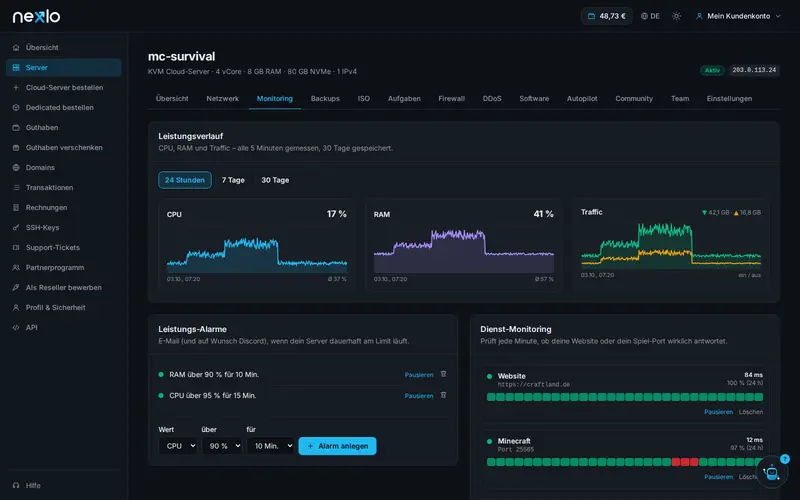Image resolution: width=800 pixels, height=500 pixels.
Task: Open the Übersicht home icon in sidebar
Action: pyautogui.click(x=16, y=47)
